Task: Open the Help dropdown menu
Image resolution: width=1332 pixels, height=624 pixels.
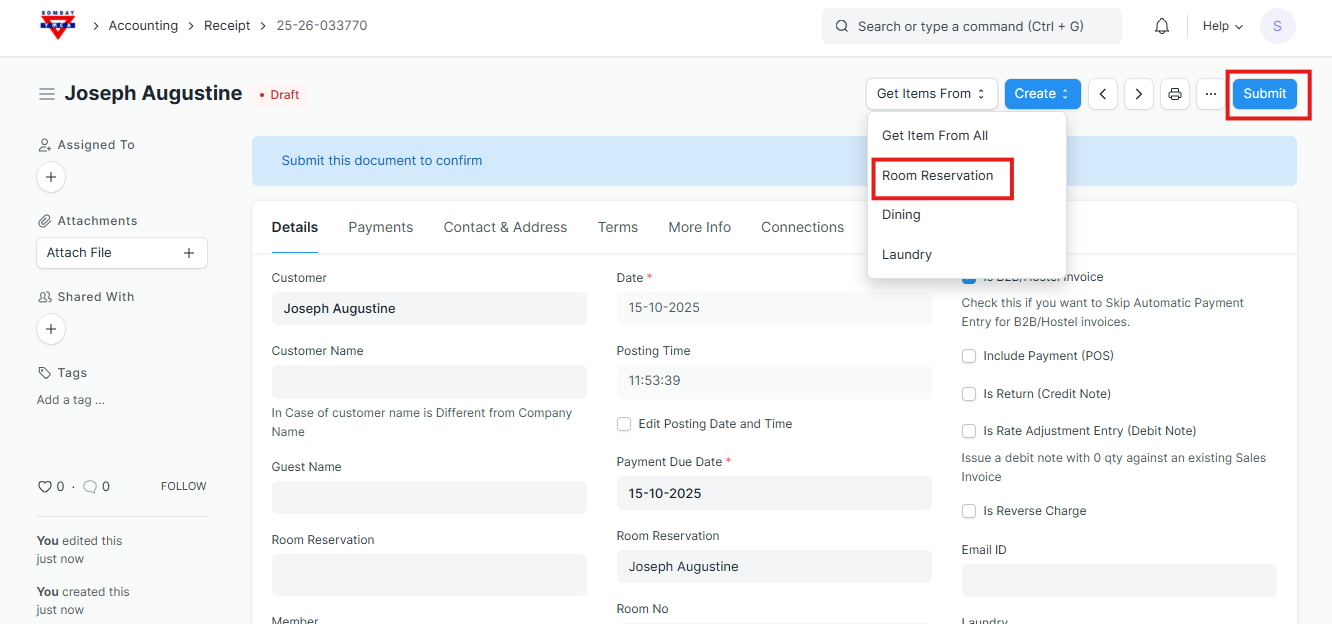Action: click(x=1222, y=26)
